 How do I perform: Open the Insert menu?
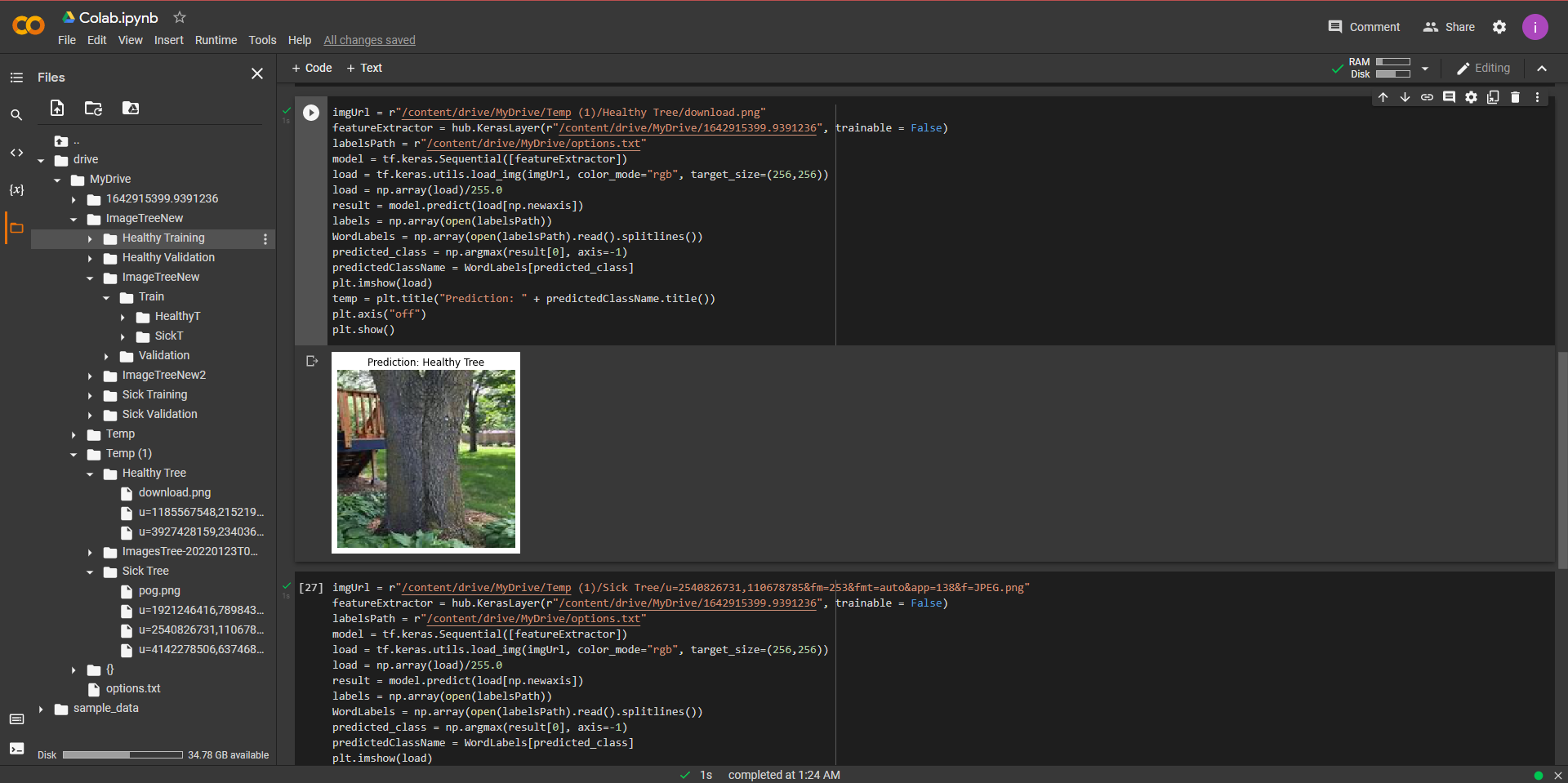pyautogui.click(x=169, y=40)
